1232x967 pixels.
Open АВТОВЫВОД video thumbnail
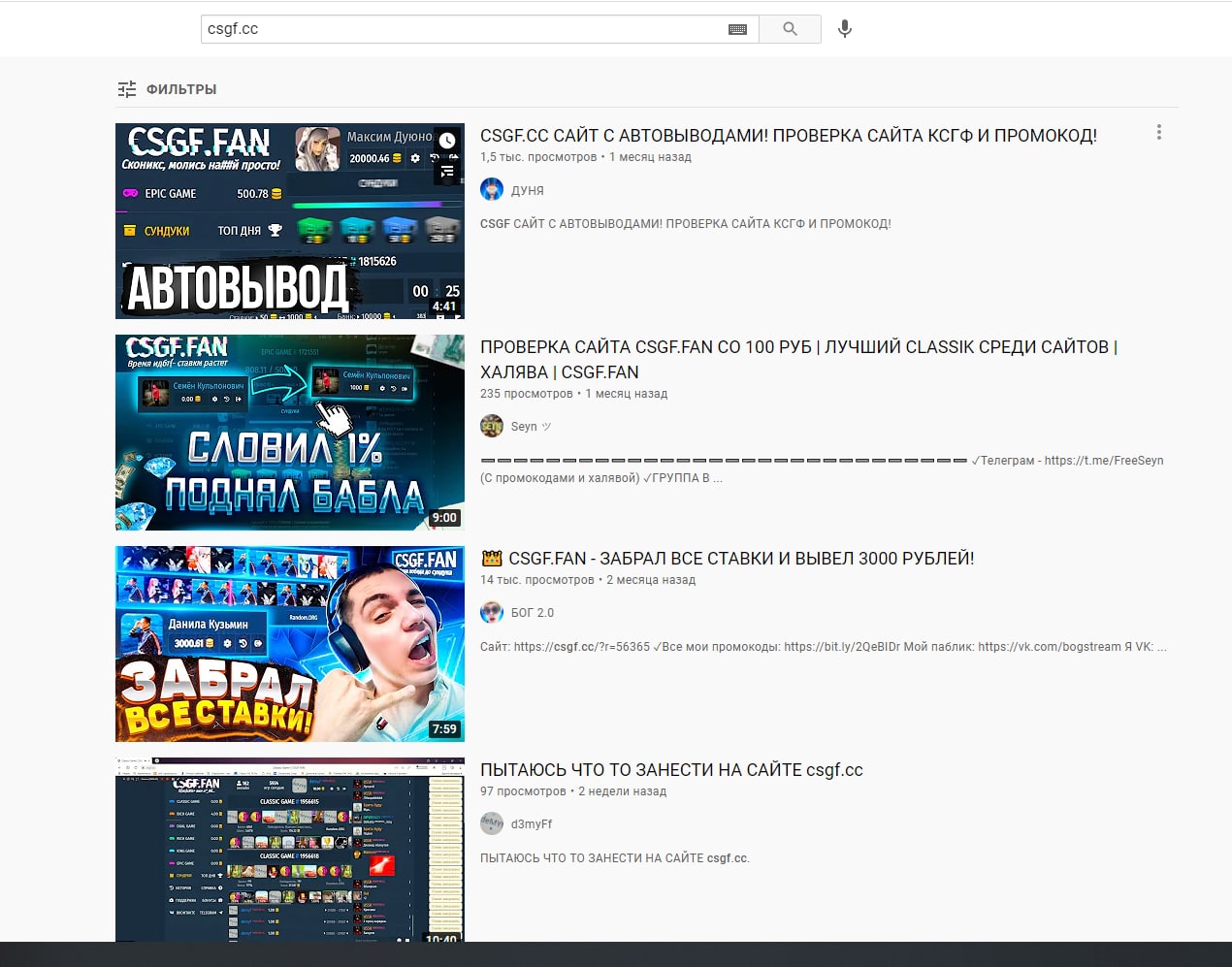click(x=290, y=221)
